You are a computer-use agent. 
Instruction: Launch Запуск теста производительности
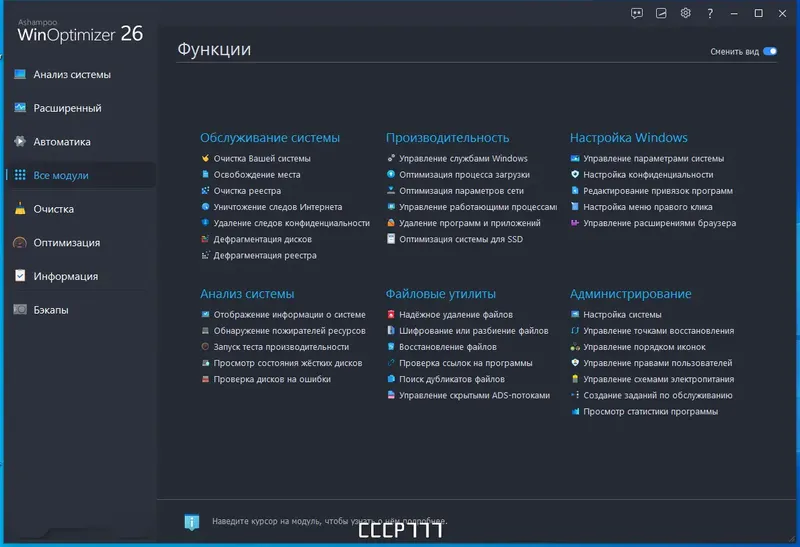click(281, 347)
